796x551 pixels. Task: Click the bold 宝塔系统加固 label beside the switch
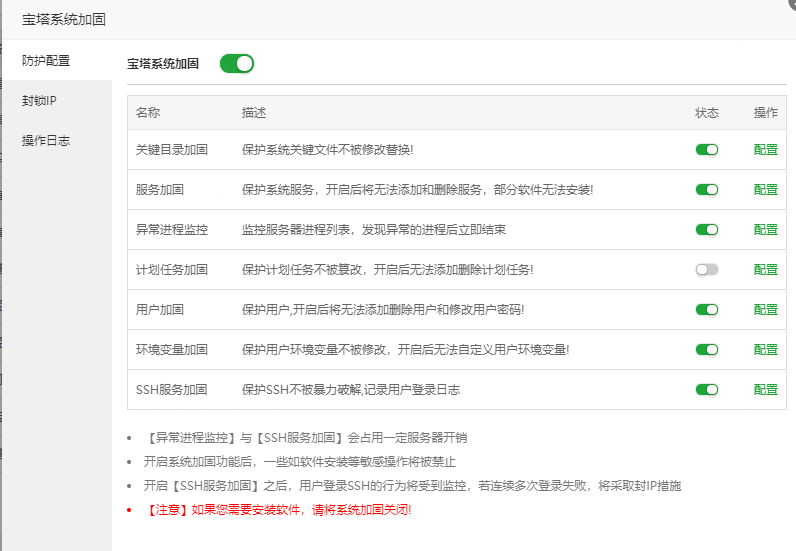click(163, 63)
